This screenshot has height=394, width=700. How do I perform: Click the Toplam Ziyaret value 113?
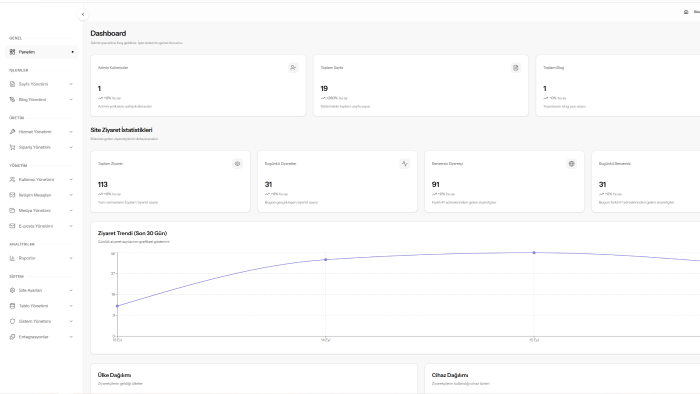103,185
